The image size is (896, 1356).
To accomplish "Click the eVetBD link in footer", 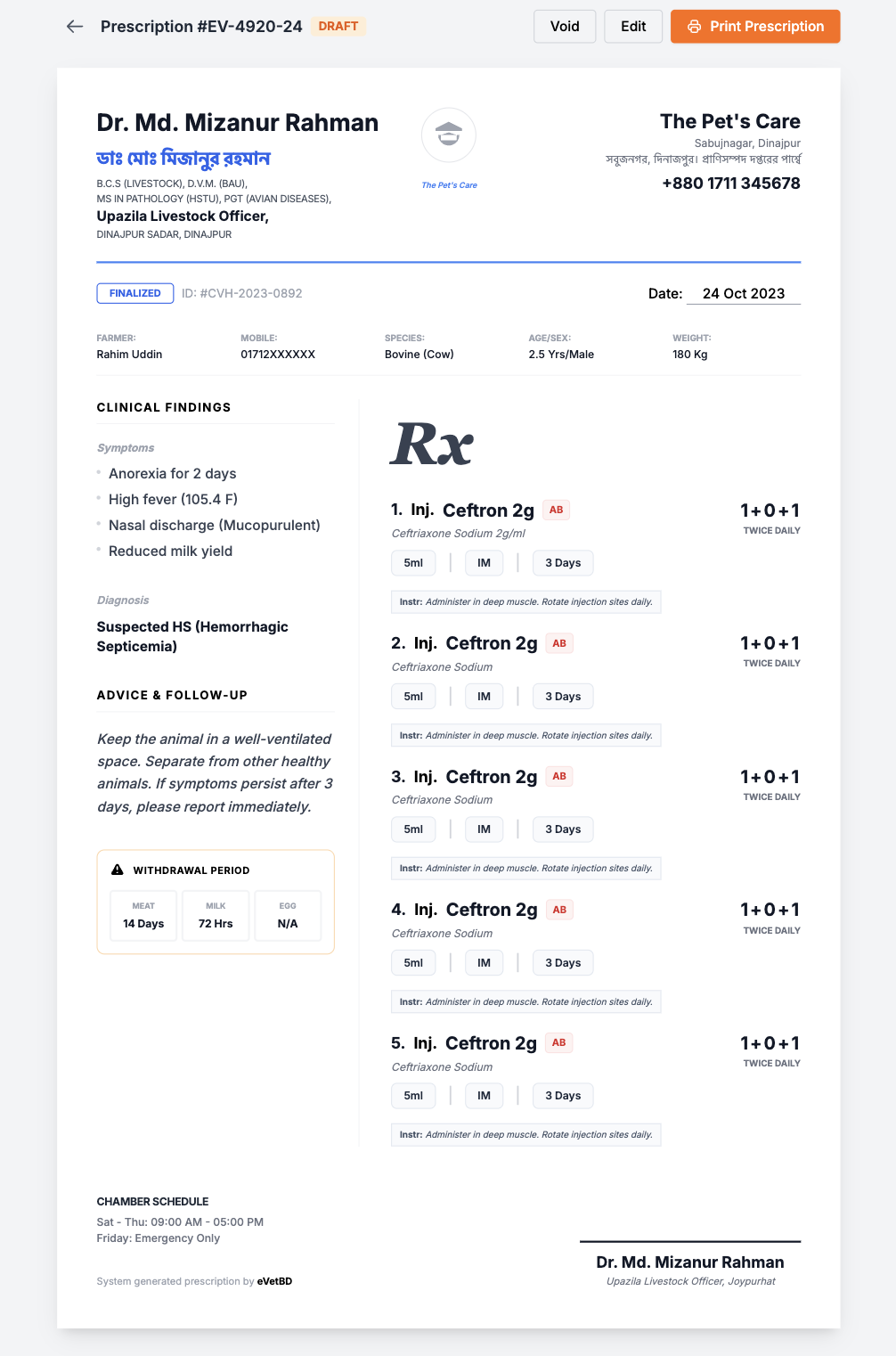I will point(274,1281).
